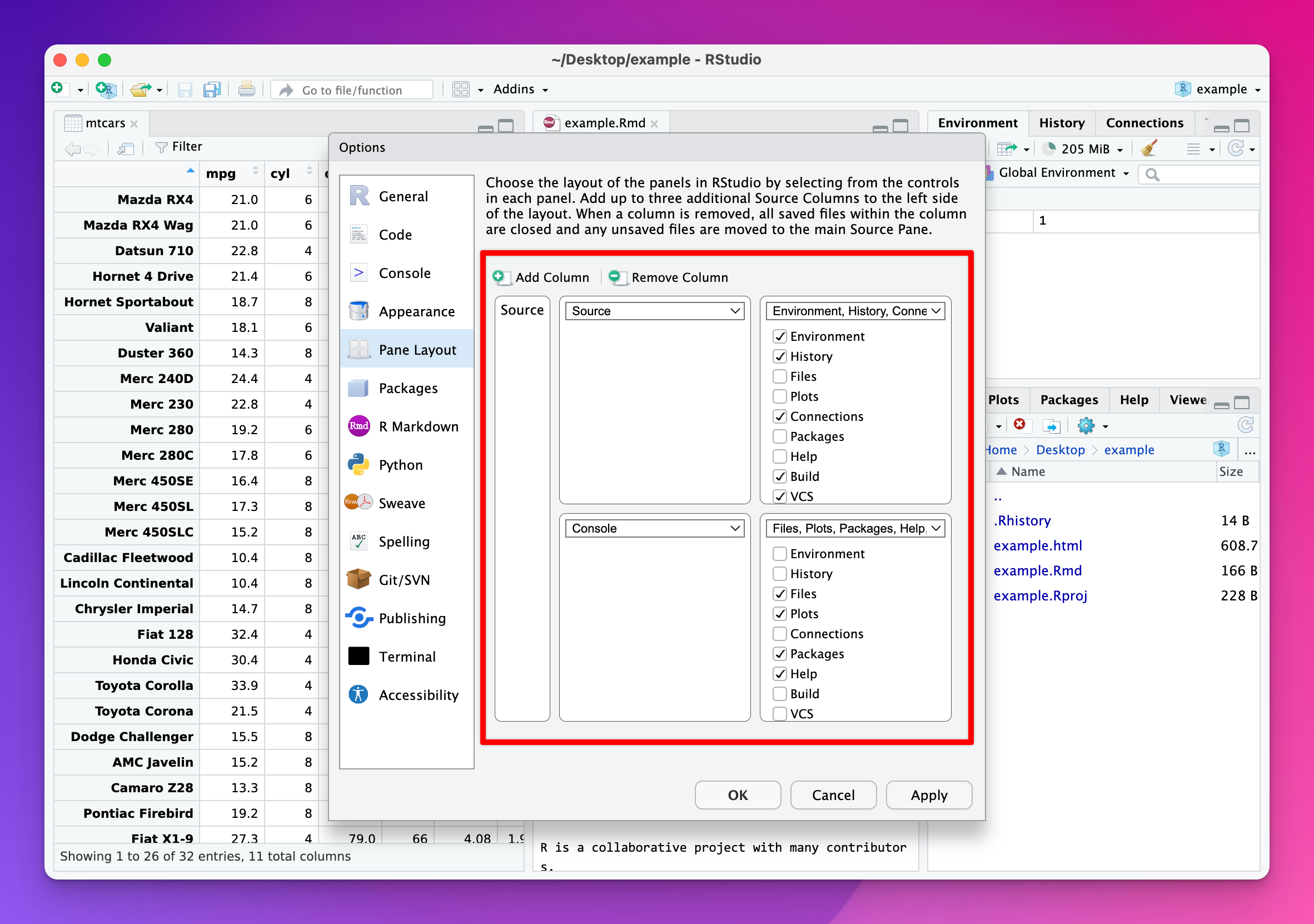
Task: Expand the Global Environment dropdown
Action: pos(1063,173)
